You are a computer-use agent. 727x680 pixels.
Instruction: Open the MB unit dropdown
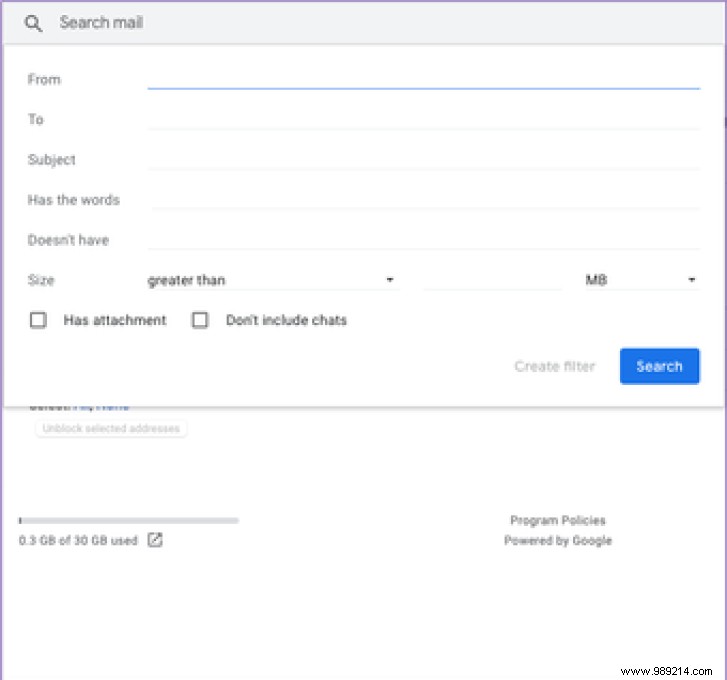pos(642,280)
